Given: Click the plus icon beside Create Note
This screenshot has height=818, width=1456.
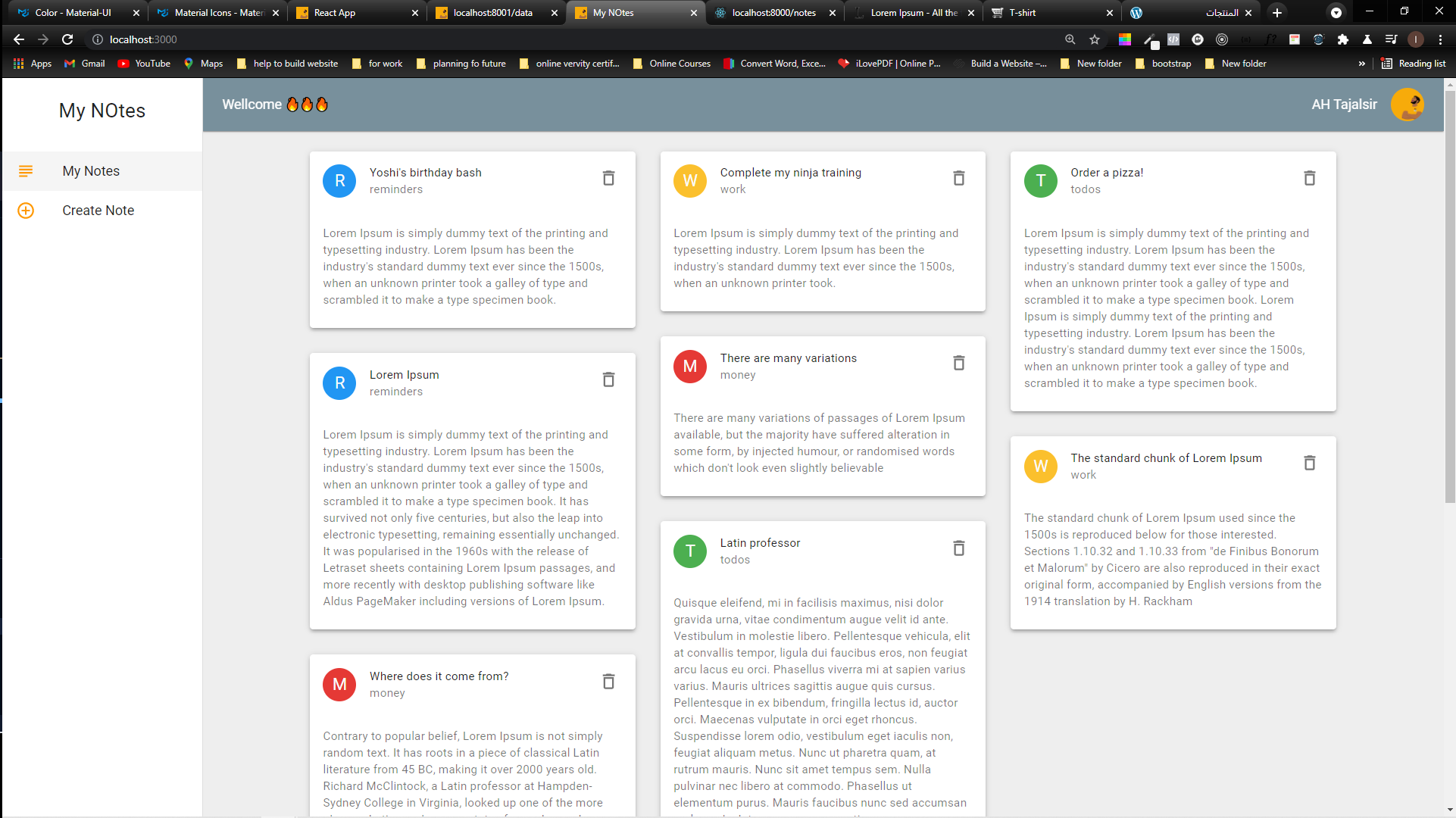Looking at the screenshot, I should tap(27, 211).
